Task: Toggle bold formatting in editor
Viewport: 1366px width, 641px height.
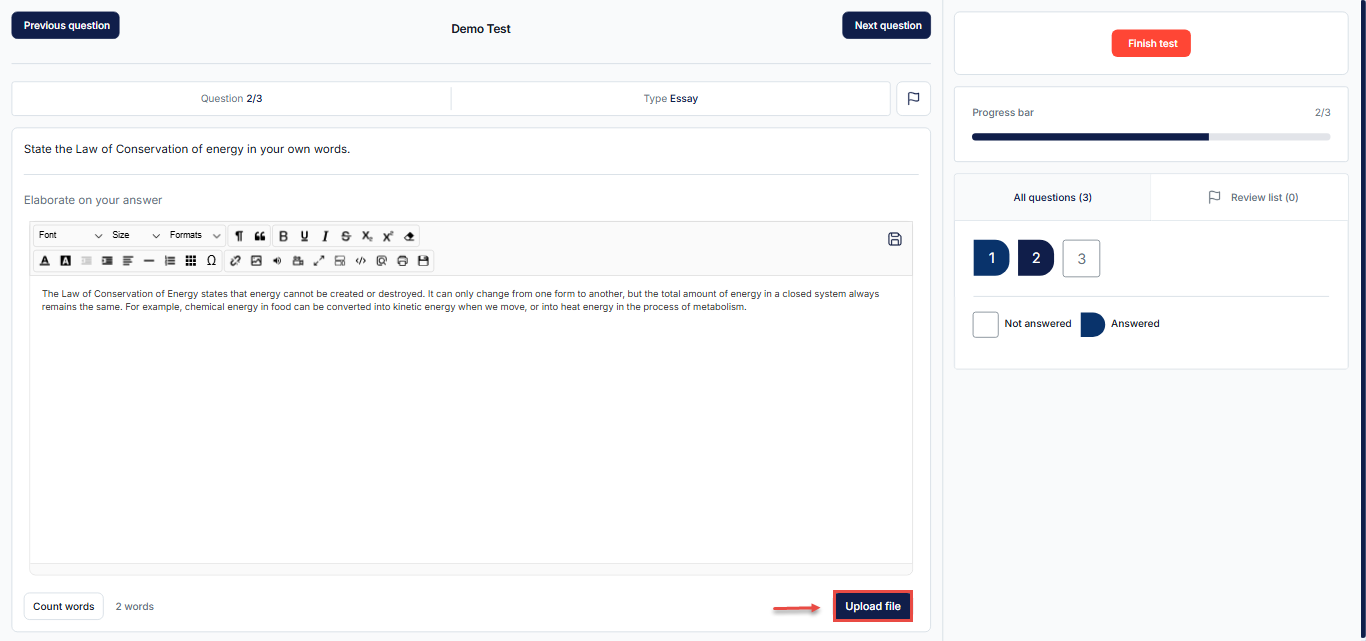Action: tap(283, 236)
